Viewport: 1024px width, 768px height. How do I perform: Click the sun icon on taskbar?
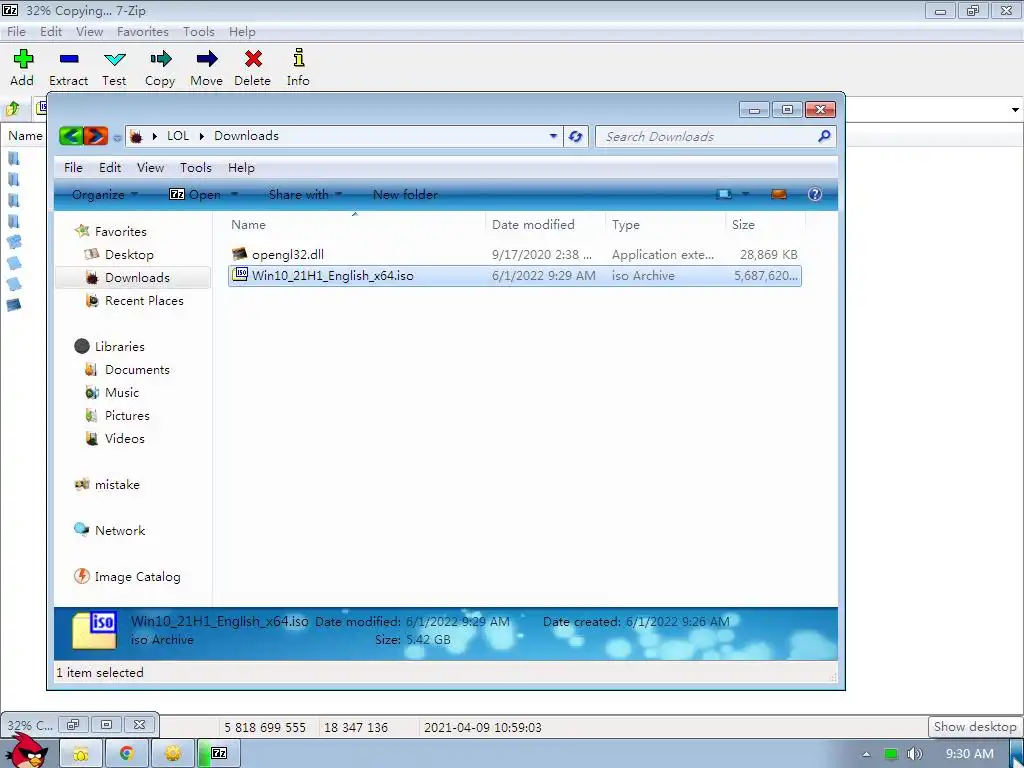[x=172, y=754]
